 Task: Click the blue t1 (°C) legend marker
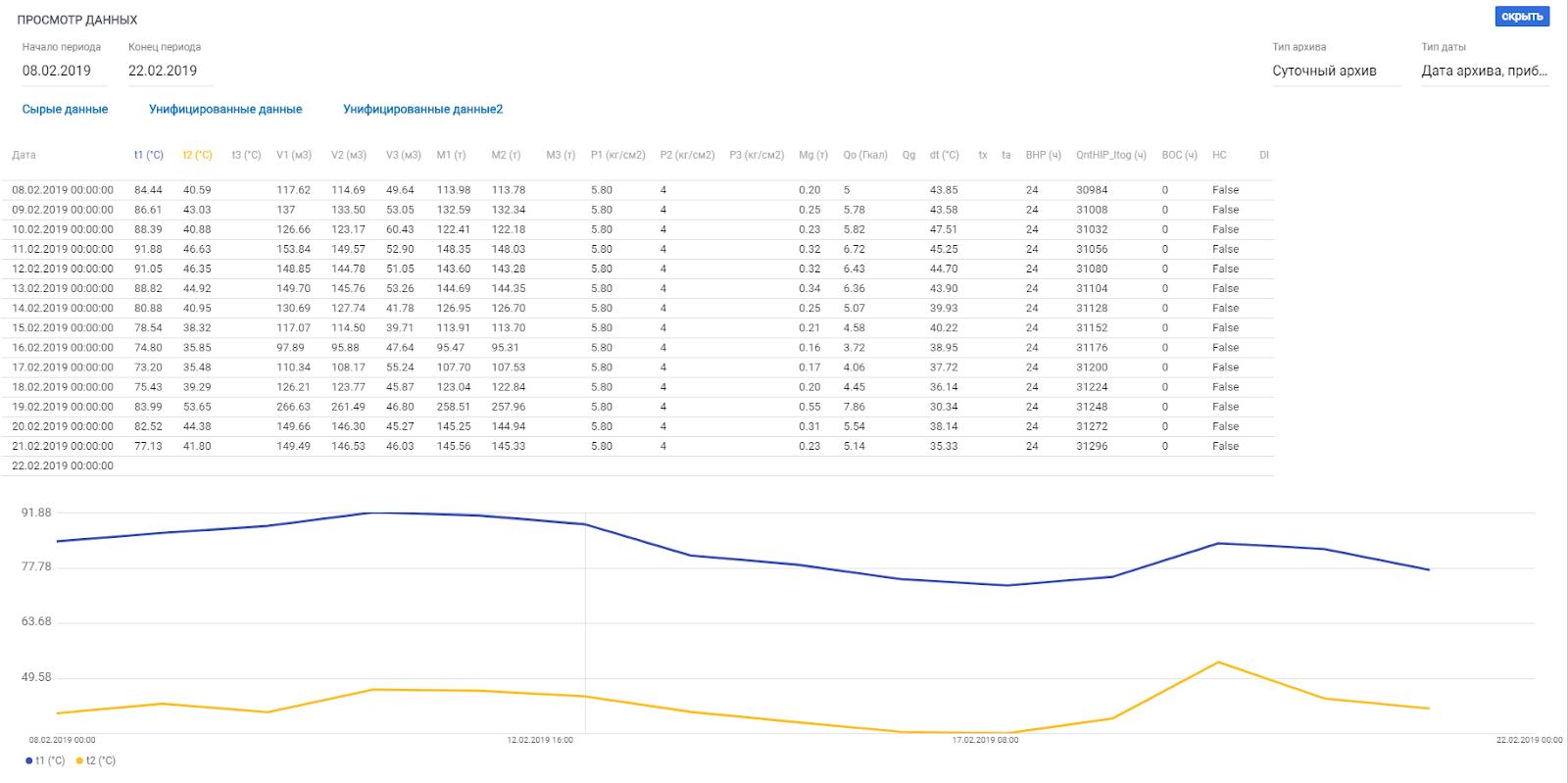tap(29, 760)
